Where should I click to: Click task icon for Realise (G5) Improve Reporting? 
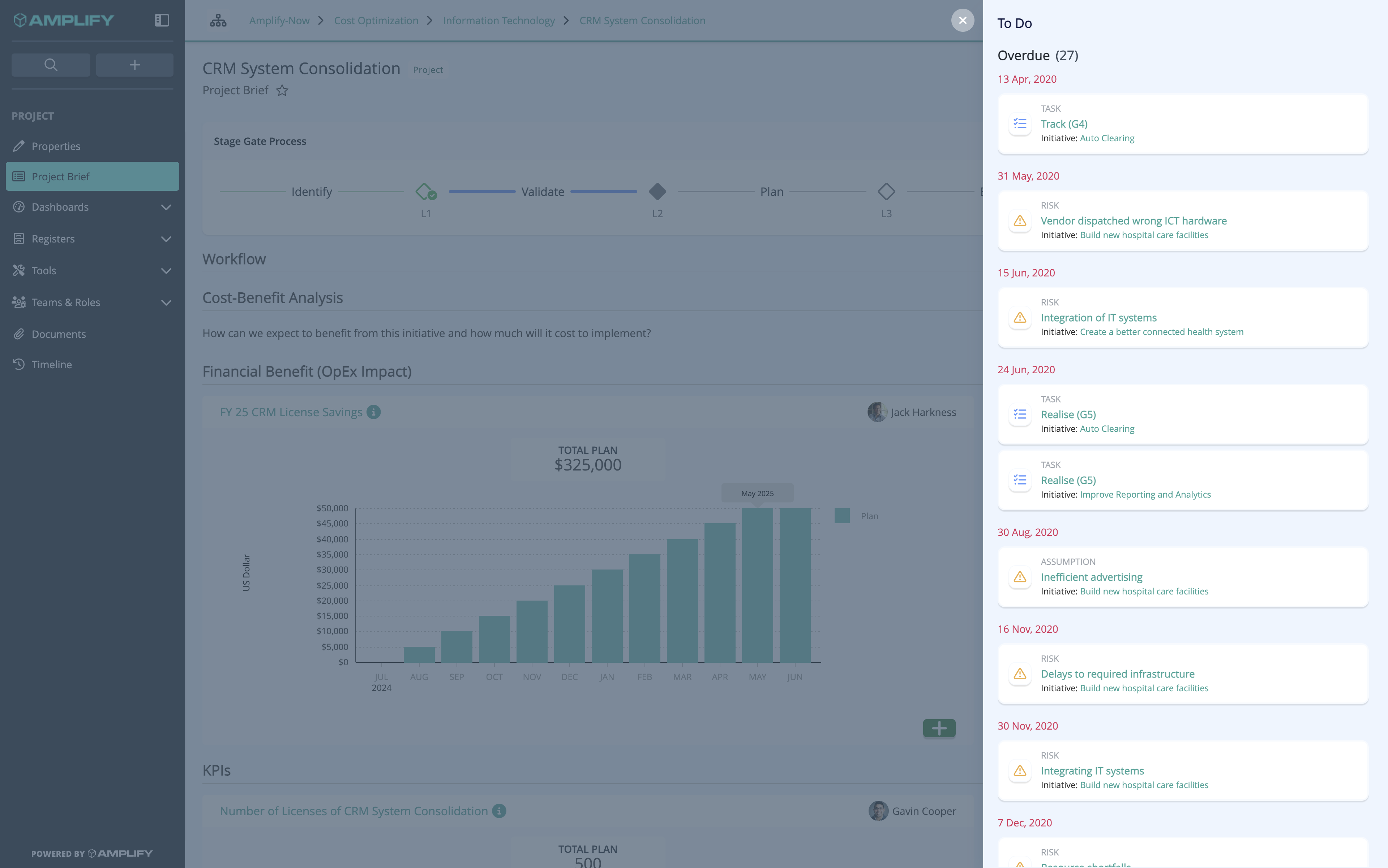1020,480
